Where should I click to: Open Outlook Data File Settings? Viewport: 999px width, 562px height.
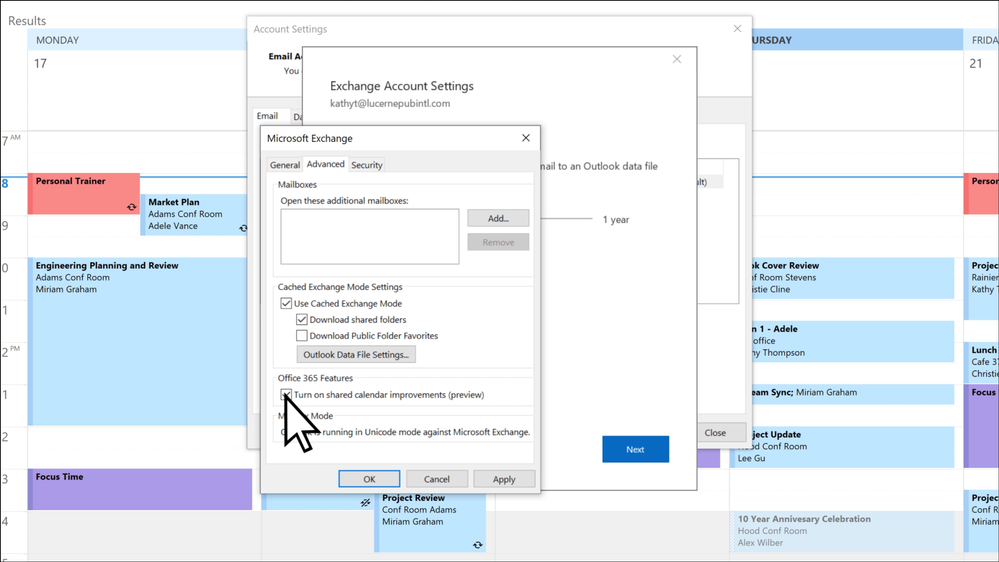click(355, 355)
